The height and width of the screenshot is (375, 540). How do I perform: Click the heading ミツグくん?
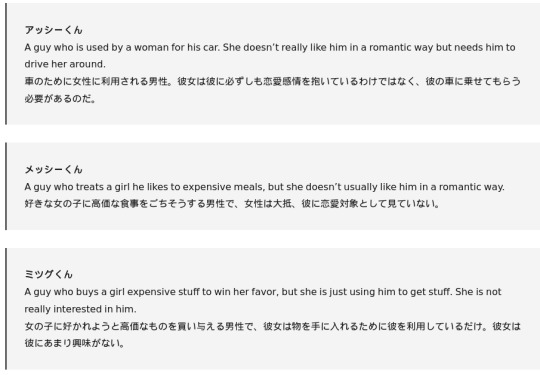[x=49, y=274]
